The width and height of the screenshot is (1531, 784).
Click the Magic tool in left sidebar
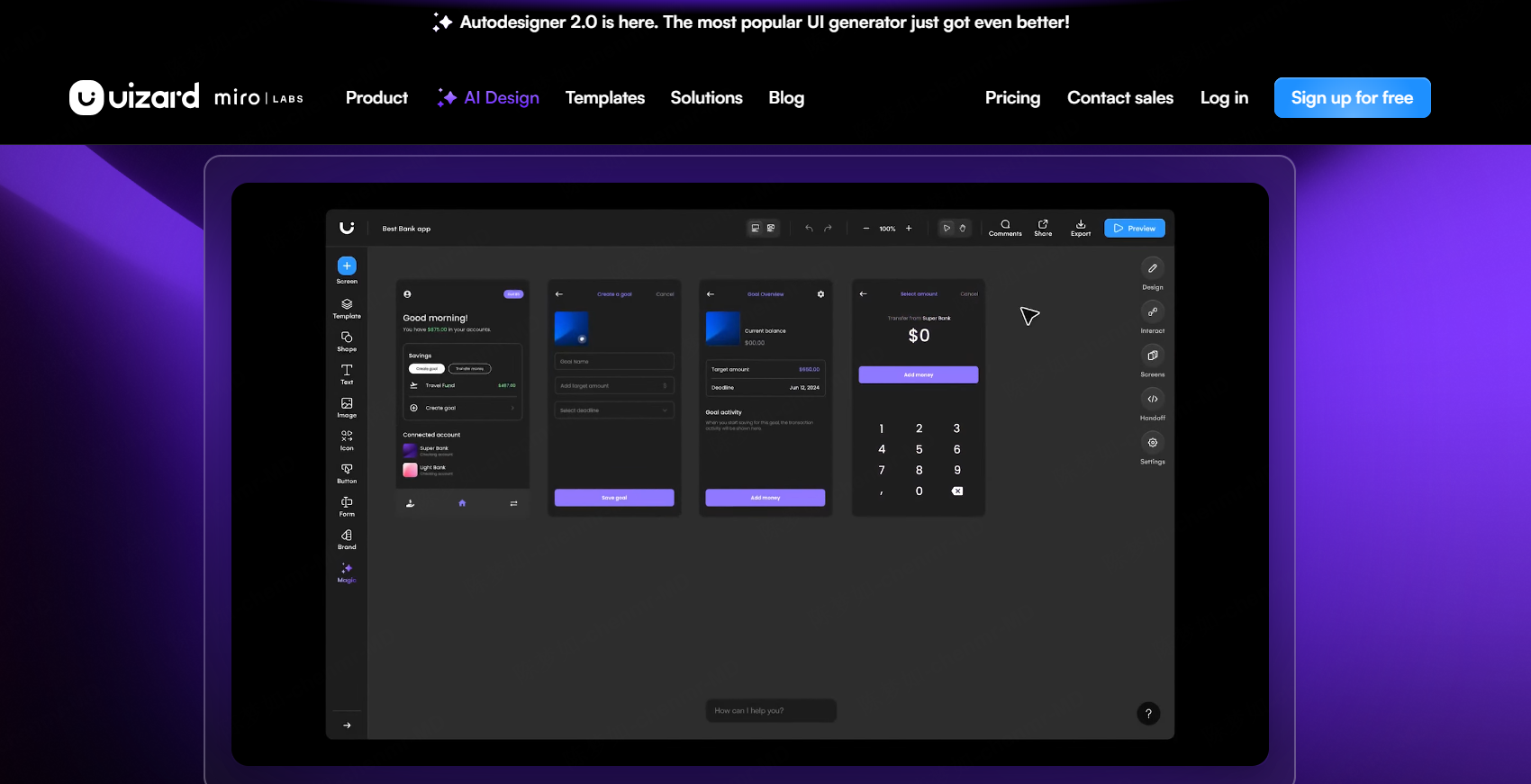pyautogui.click(x=347, y=572)
